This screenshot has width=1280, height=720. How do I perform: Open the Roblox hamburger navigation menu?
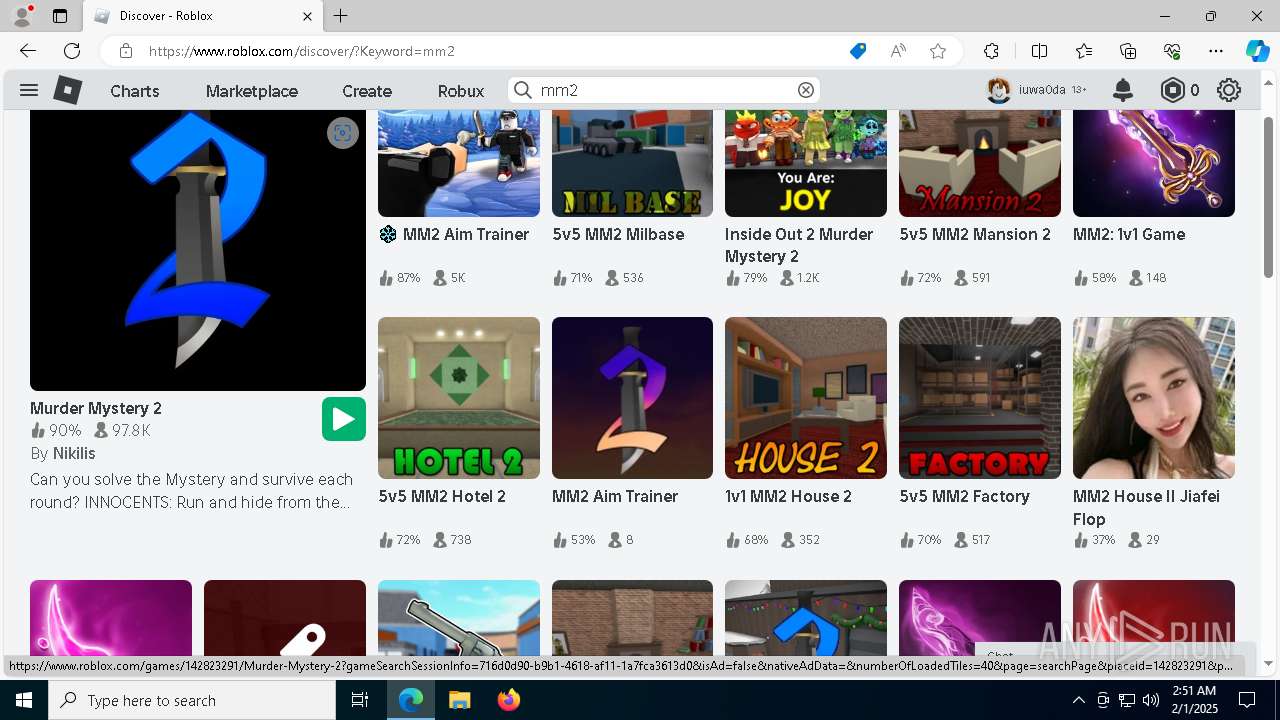(x=29, y=90)
